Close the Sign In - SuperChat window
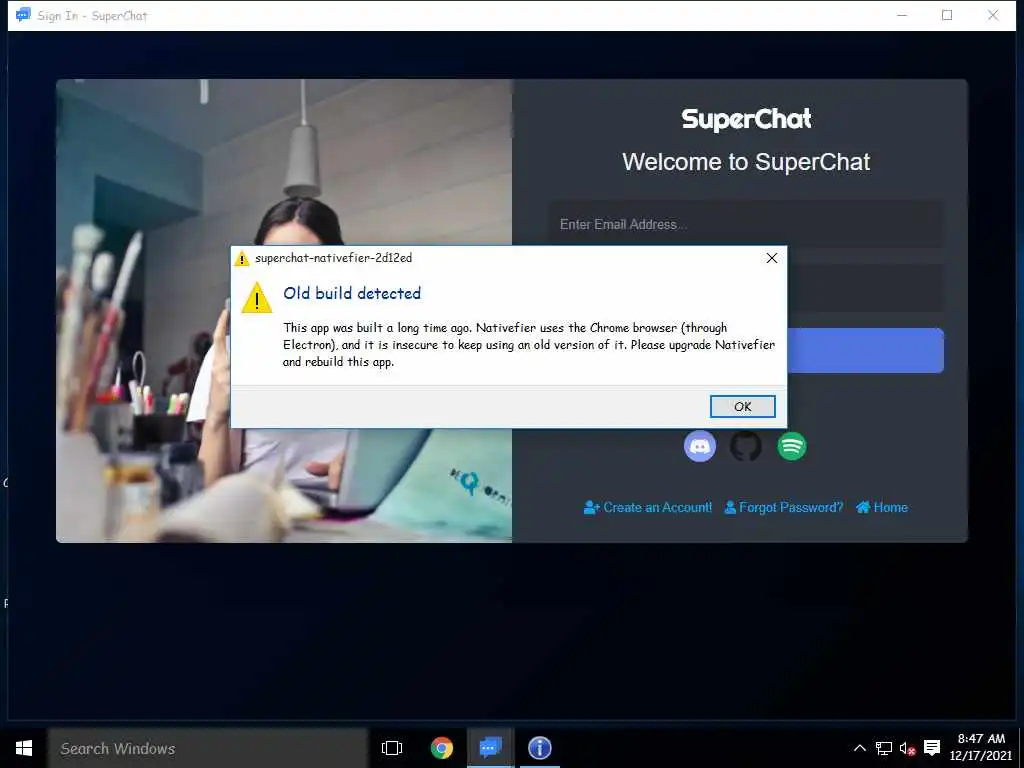Viewport: 1024px width, 768px height. (993, 15)
